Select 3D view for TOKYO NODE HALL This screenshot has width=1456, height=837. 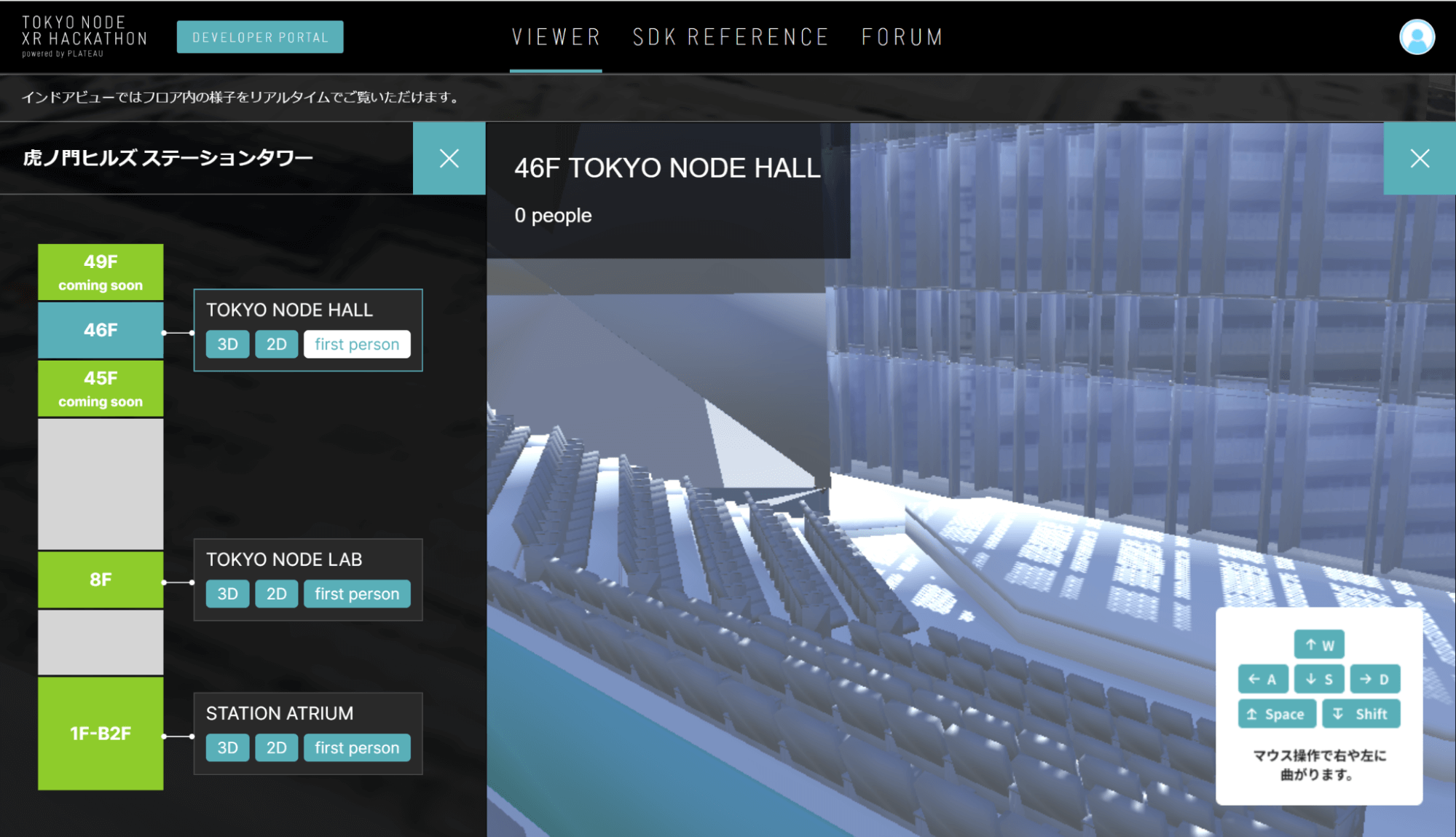[x=227, y=345]
